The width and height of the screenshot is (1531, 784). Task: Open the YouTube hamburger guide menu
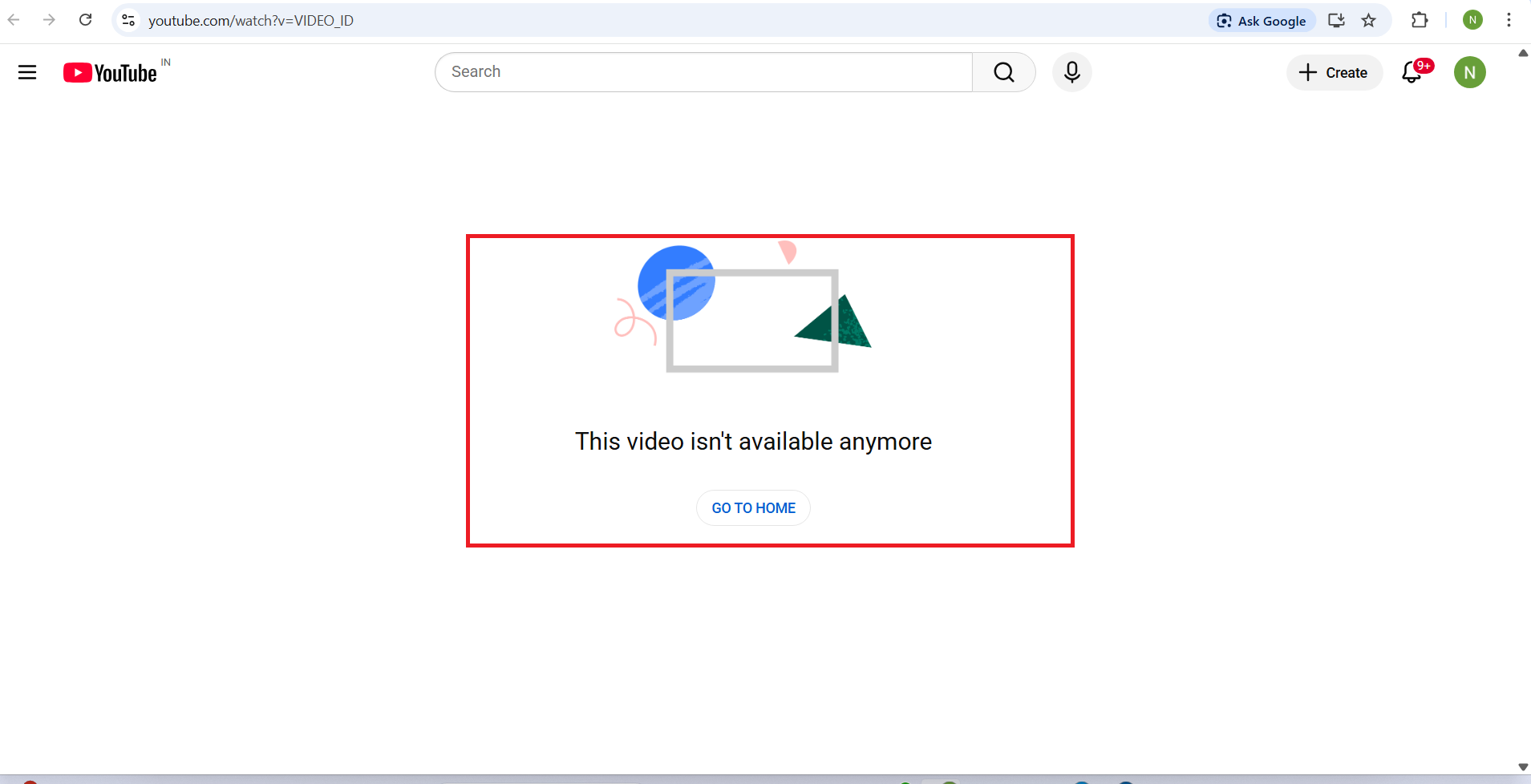[x=27, y=73]
